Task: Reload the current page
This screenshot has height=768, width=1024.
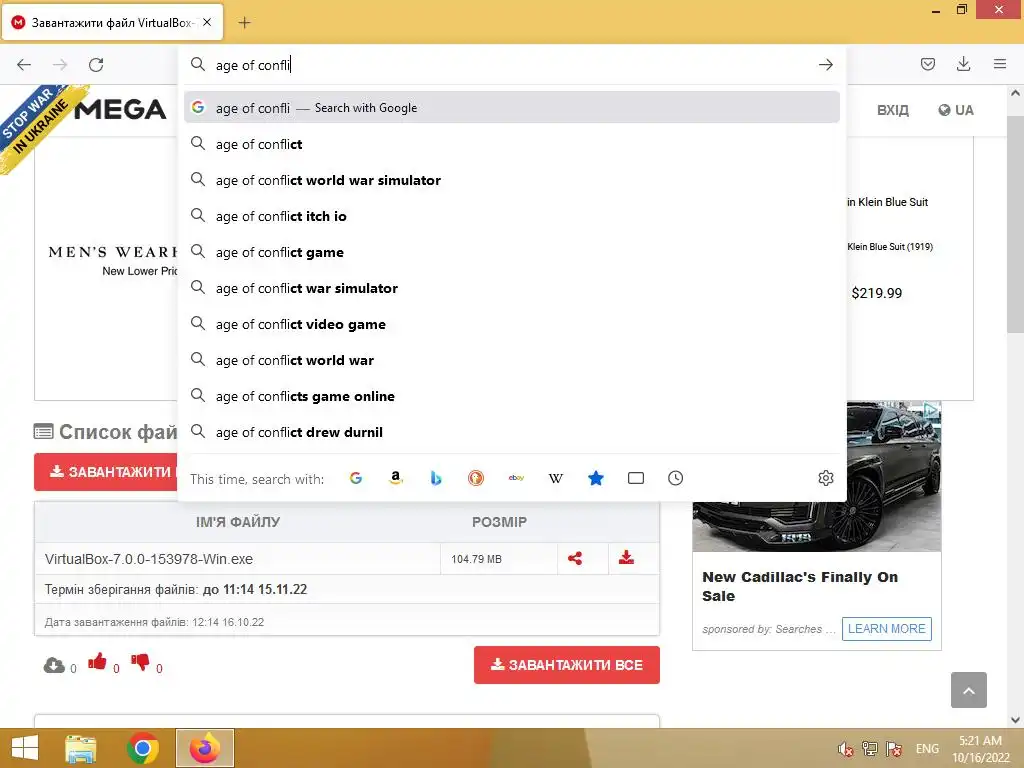Action: pos(96,65)
